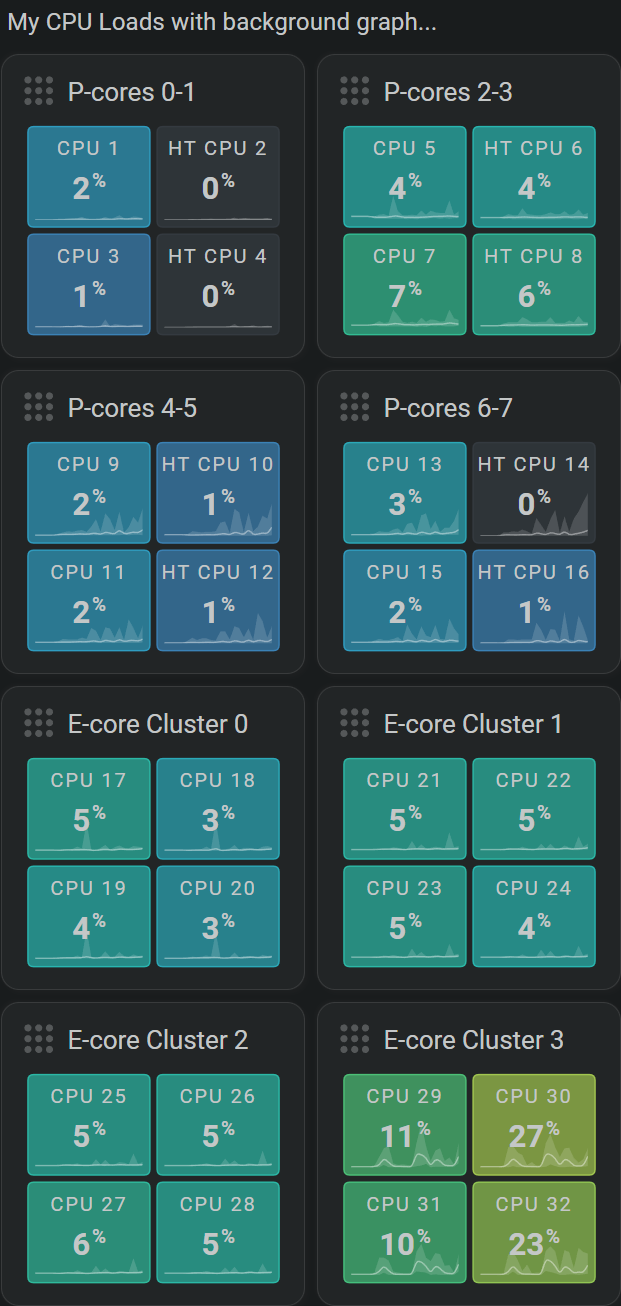The width and height of the screenshot is (621, 1306).
Task: Click the "P-cores 6-7" card title
Action: click(x=448, y=408)
